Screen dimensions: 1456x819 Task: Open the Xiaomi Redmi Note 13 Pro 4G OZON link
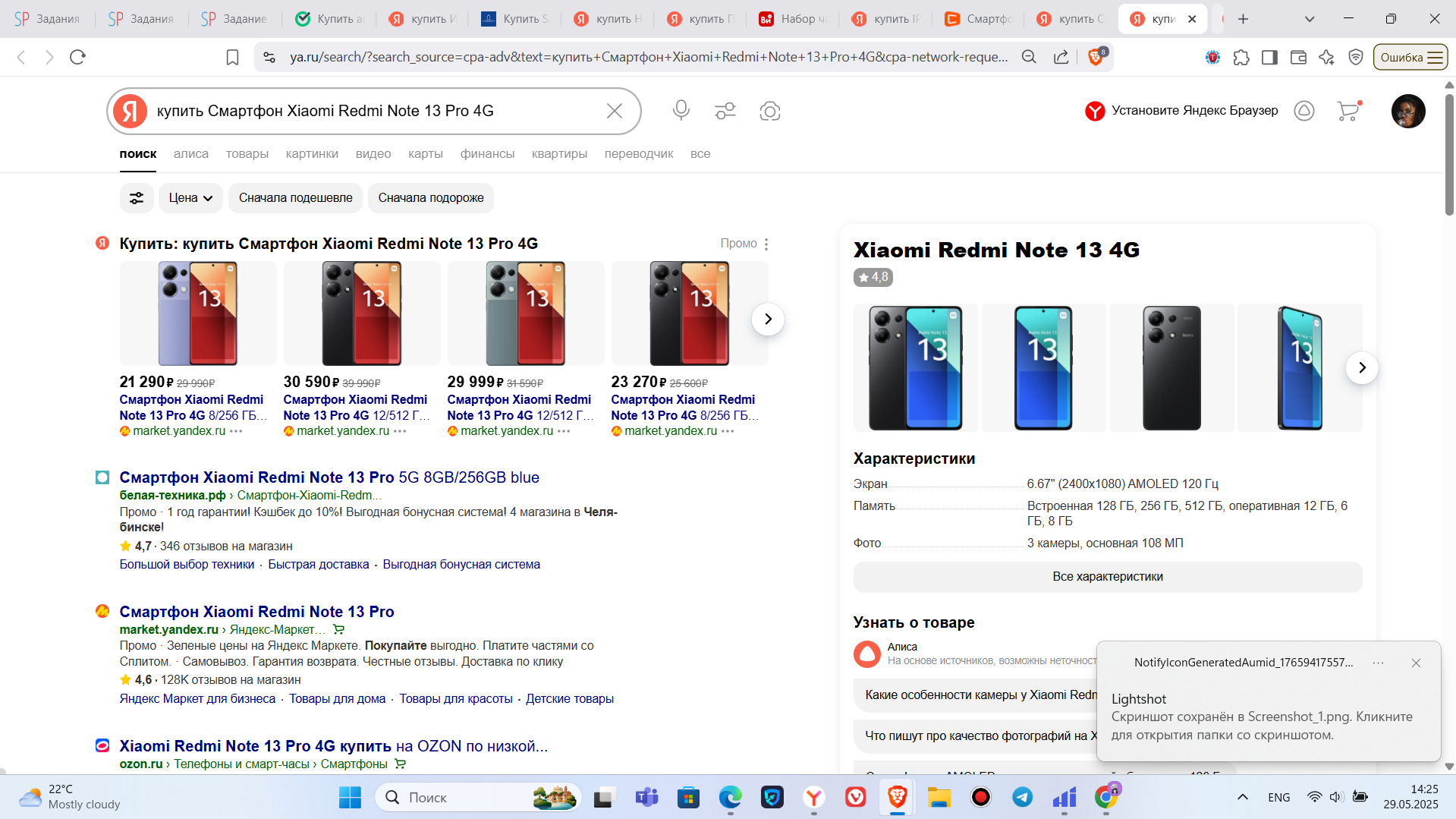(x=333, y=746)
